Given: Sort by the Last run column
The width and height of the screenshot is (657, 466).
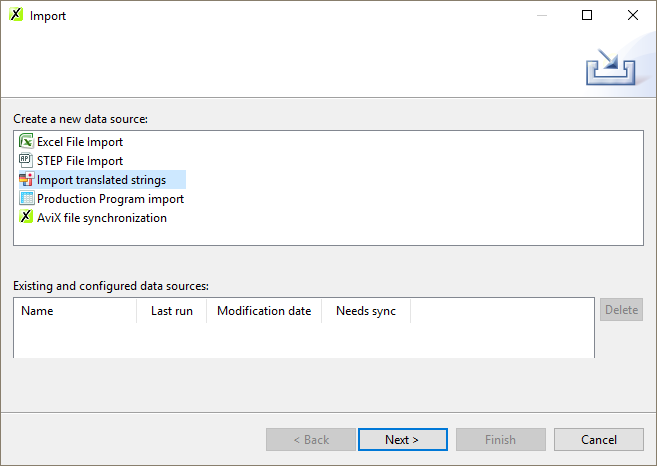Looking at the screenshot, I should click(171, 311).
